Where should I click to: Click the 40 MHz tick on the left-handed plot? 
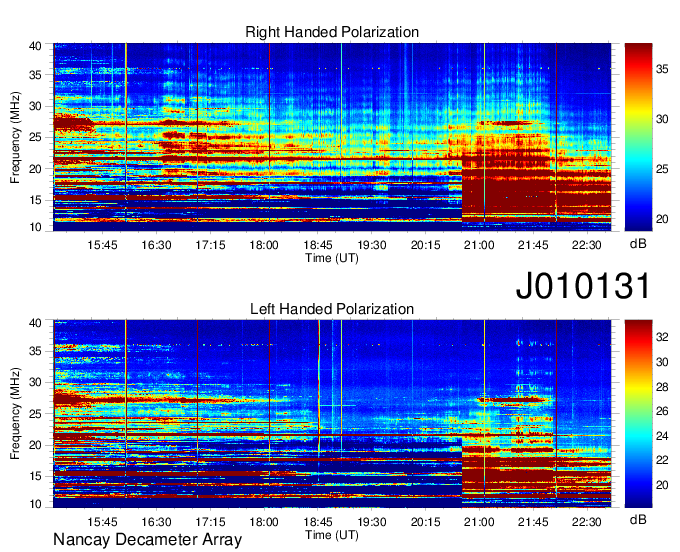point(35,323)
